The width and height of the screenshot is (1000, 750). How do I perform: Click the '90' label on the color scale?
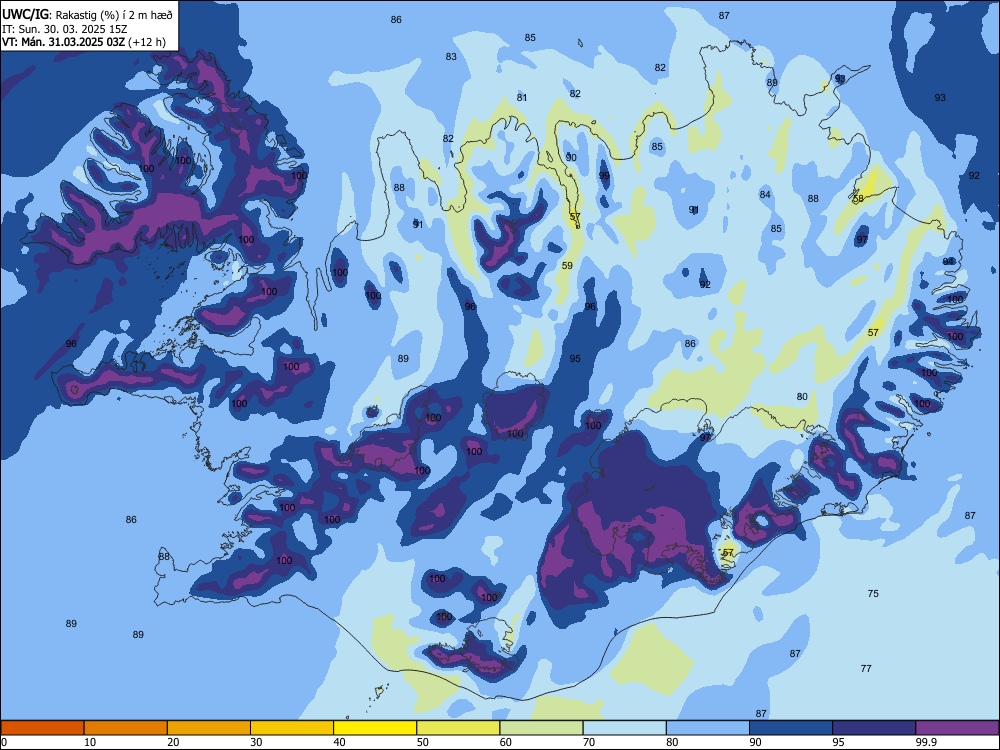coord(755,742)
